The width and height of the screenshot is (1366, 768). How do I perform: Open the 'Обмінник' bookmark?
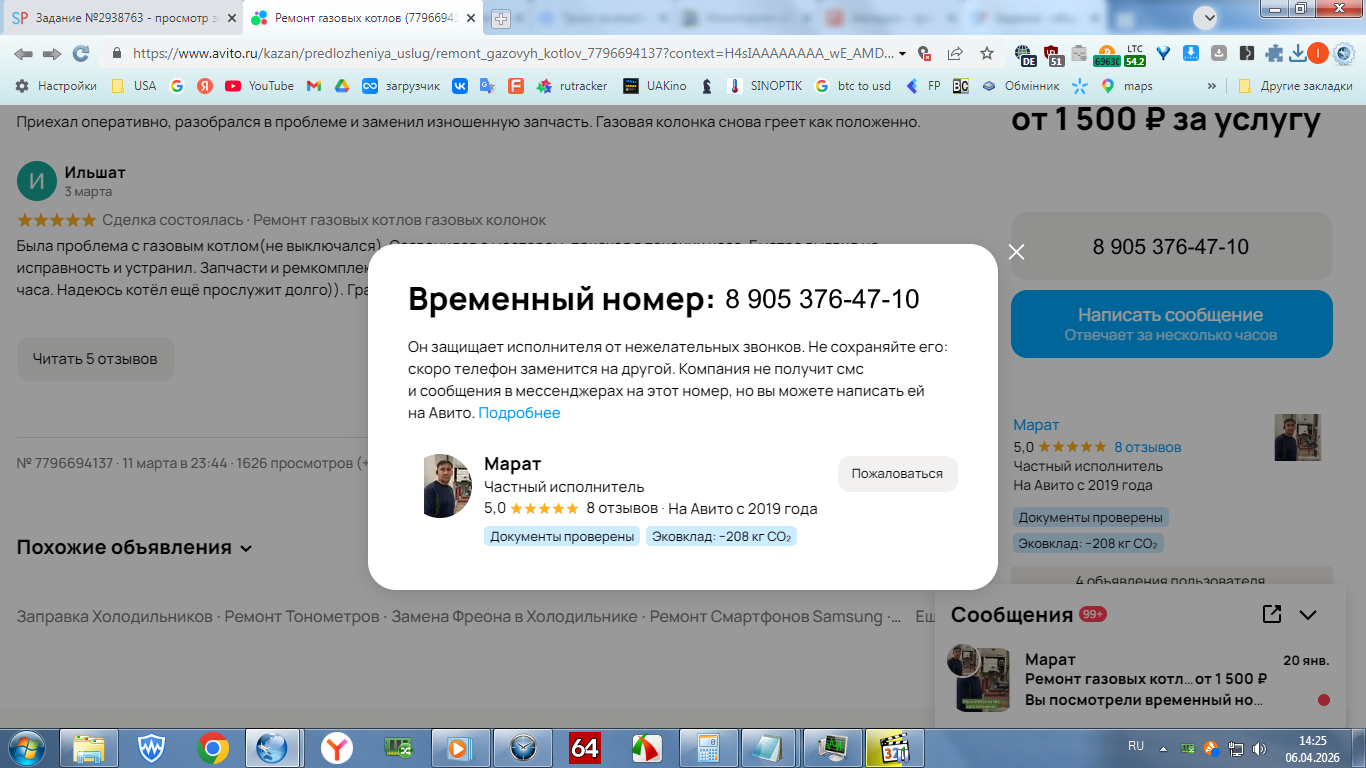(x=1020, y=86)
